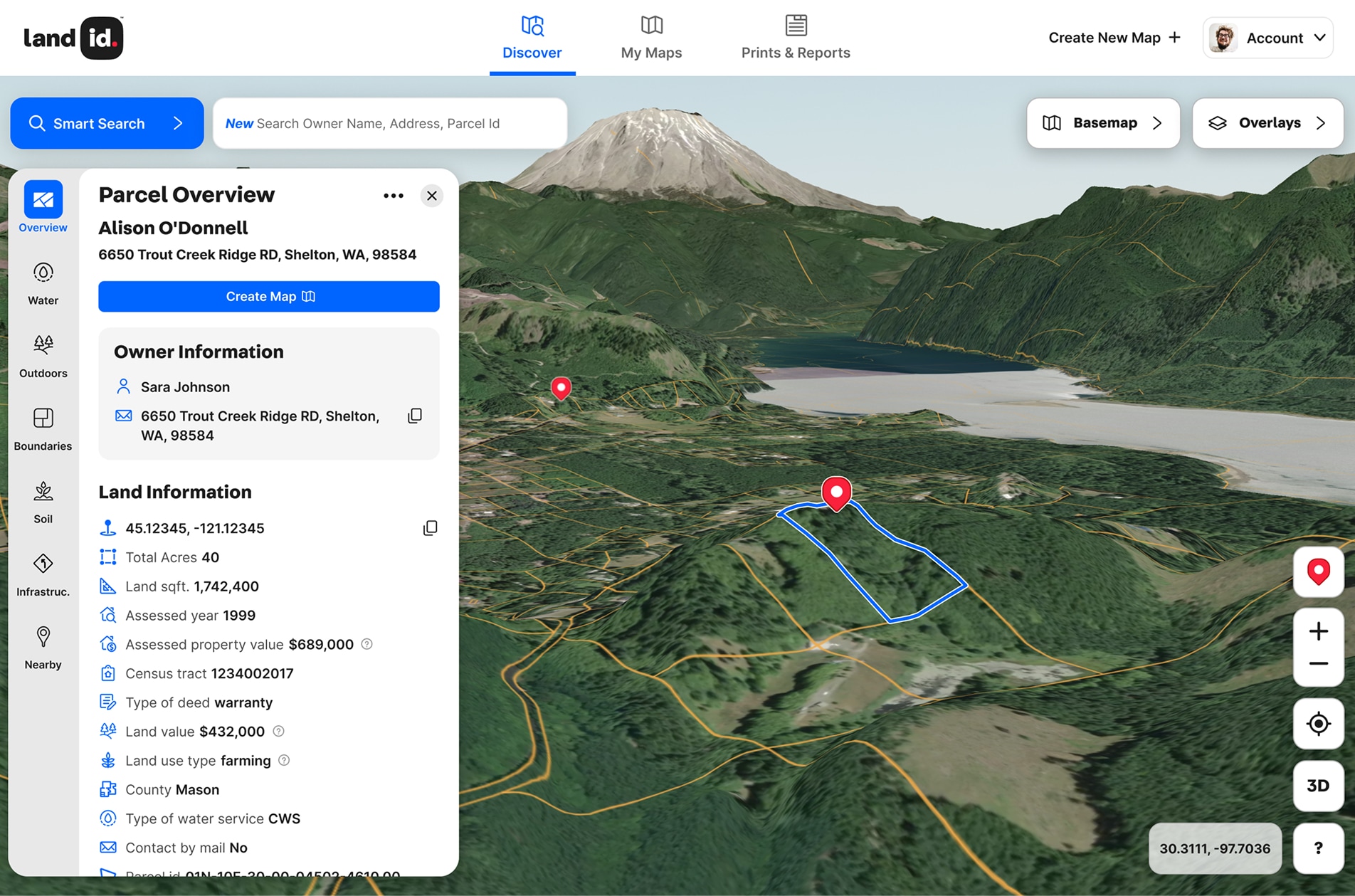The height and width of the screenshot is (896, 1355).
Task: Open the Water sidebar section
Action: [x=43, y=283]
